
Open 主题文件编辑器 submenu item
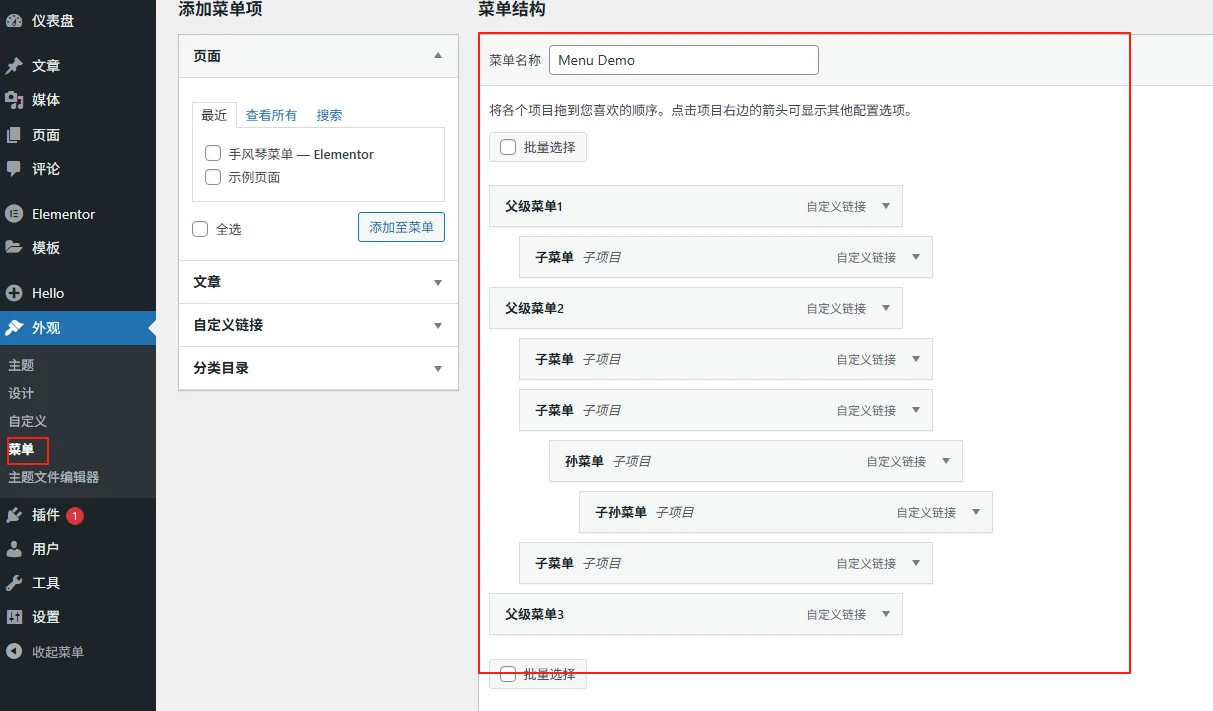click(54, 477)
